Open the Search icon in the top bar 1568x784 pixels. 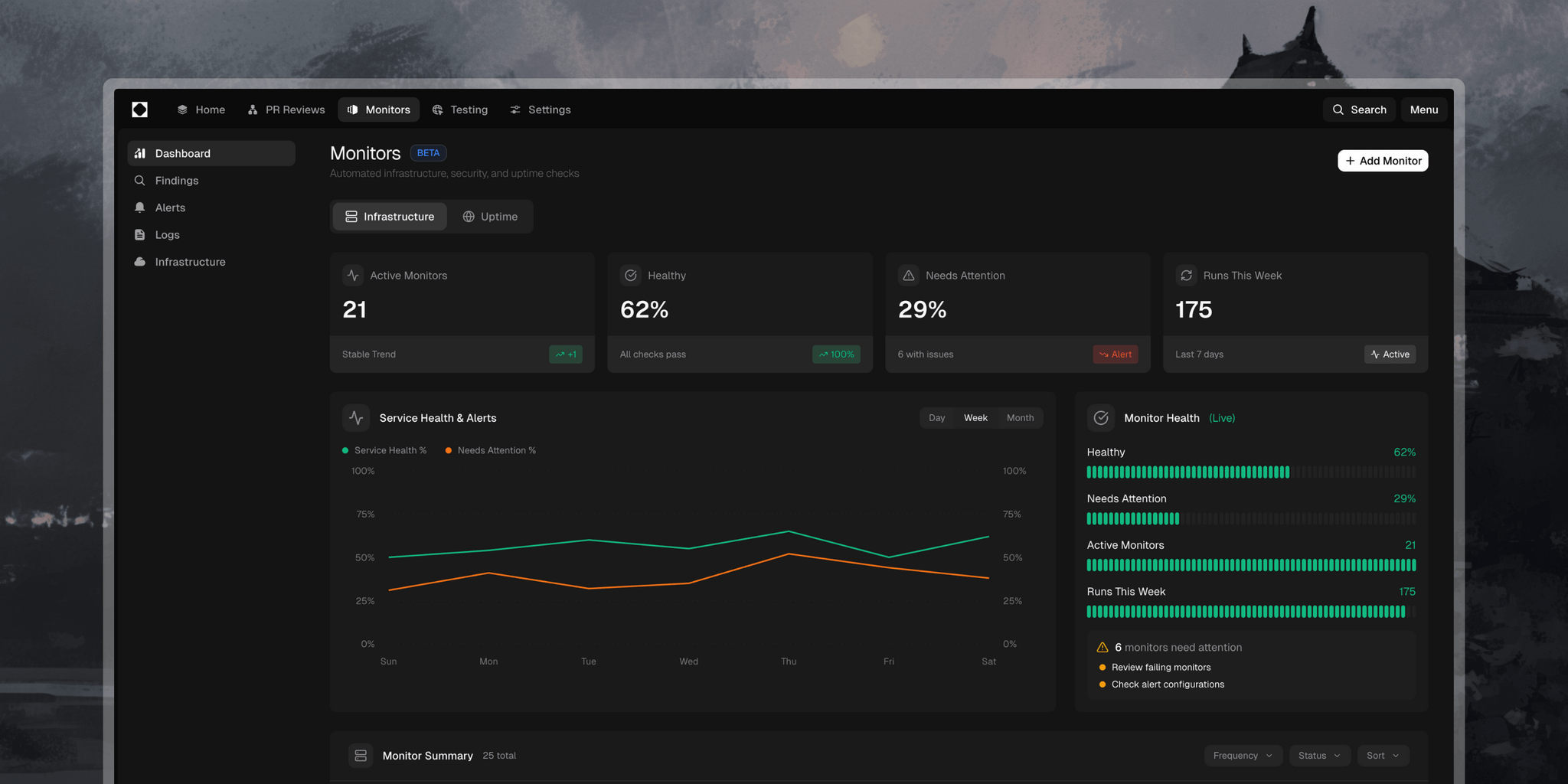pos(1337,109)
